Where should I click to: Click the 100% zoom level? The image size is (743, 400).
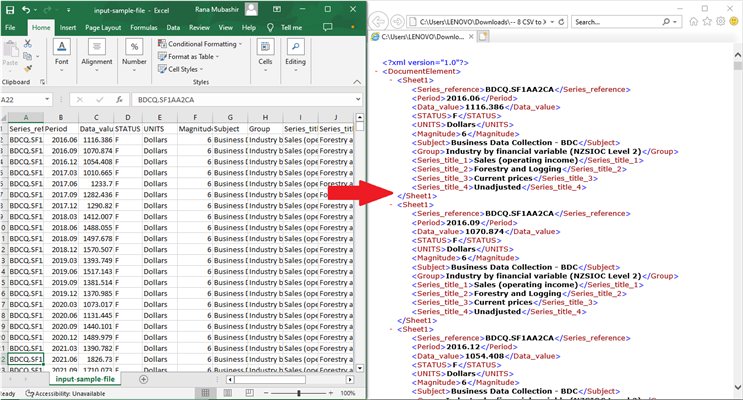pos(347,393)
